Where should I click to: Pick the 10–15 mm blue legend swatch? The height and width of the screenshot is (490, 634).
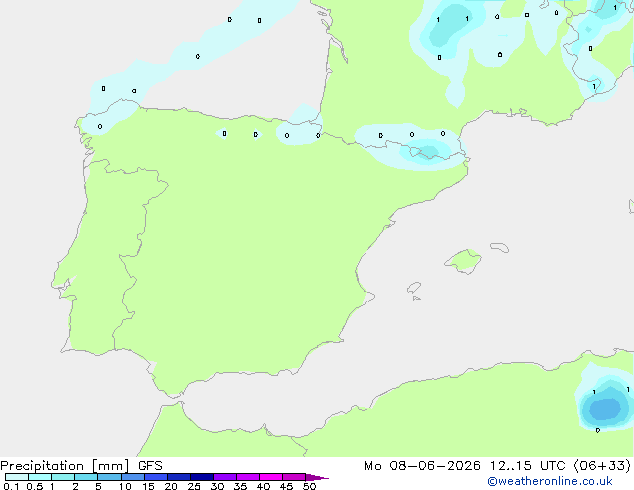pyautogui.click(x=132, y=477)
